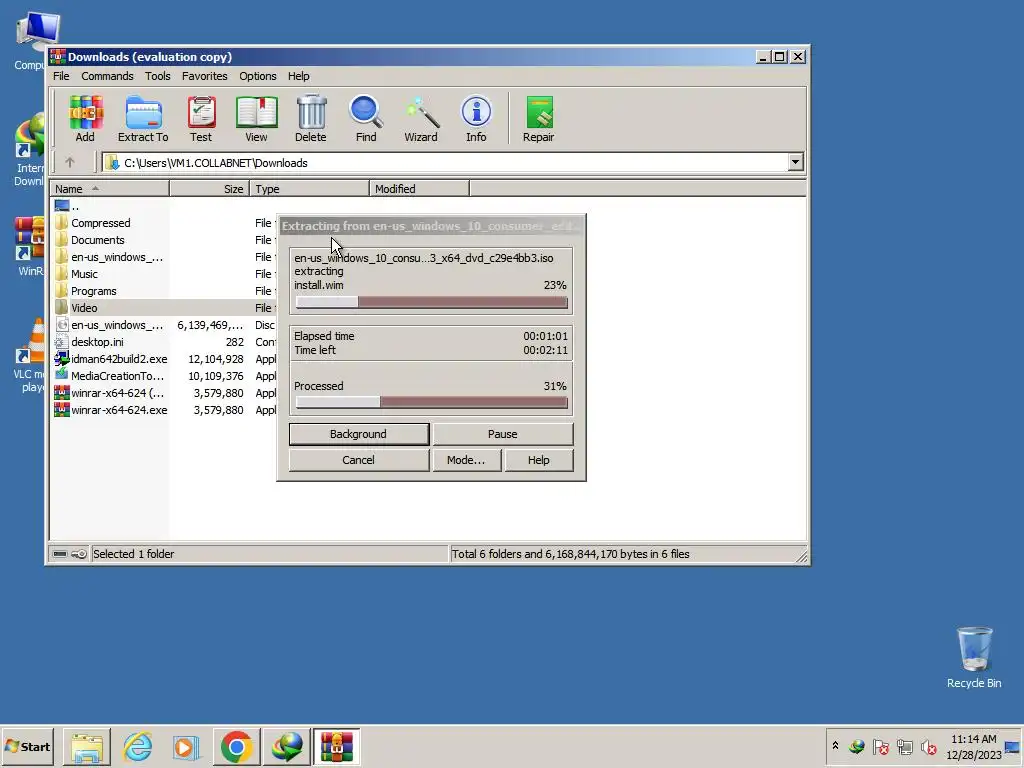Sort by Type column header

click(310, 189)
